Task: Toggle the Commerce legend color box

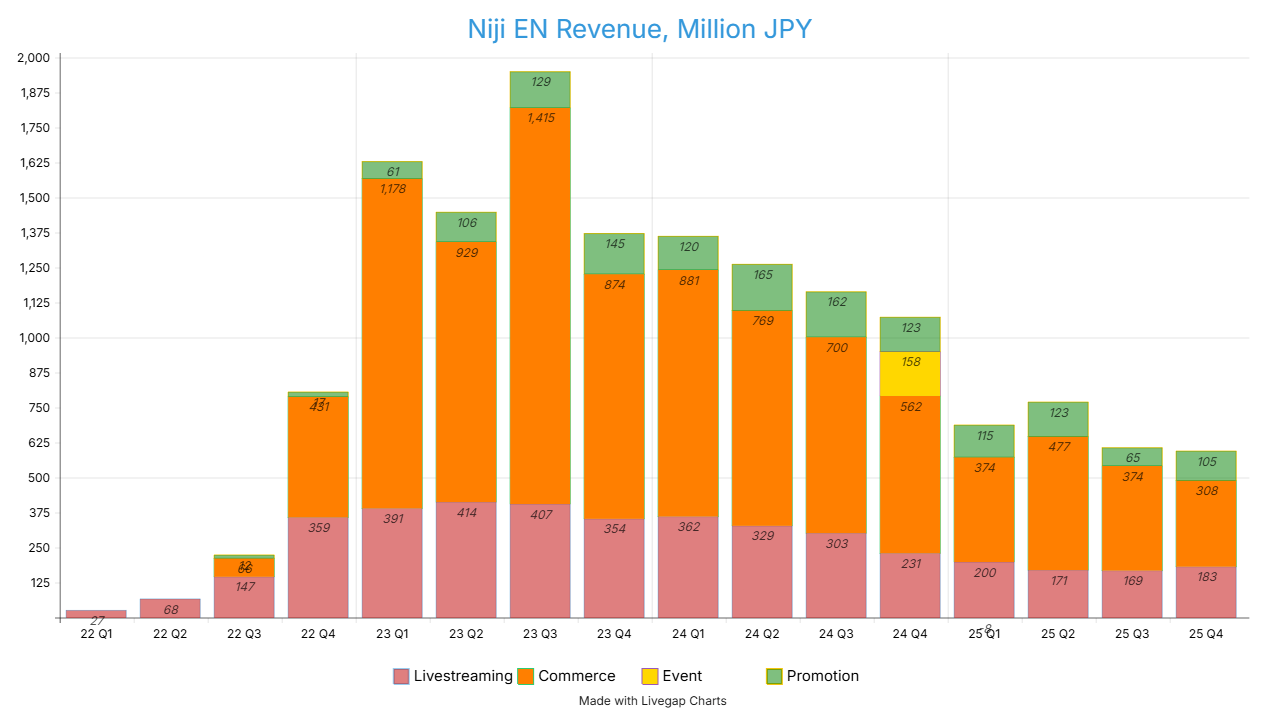Action: click(526, 676)
